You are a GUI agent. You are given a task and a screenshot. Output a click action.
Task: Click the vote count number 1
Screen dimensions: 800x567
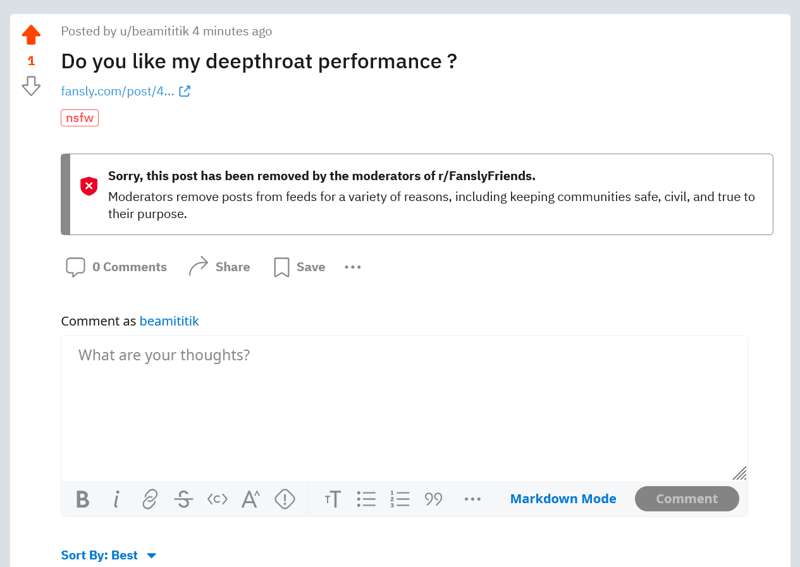tap(31, 61)
